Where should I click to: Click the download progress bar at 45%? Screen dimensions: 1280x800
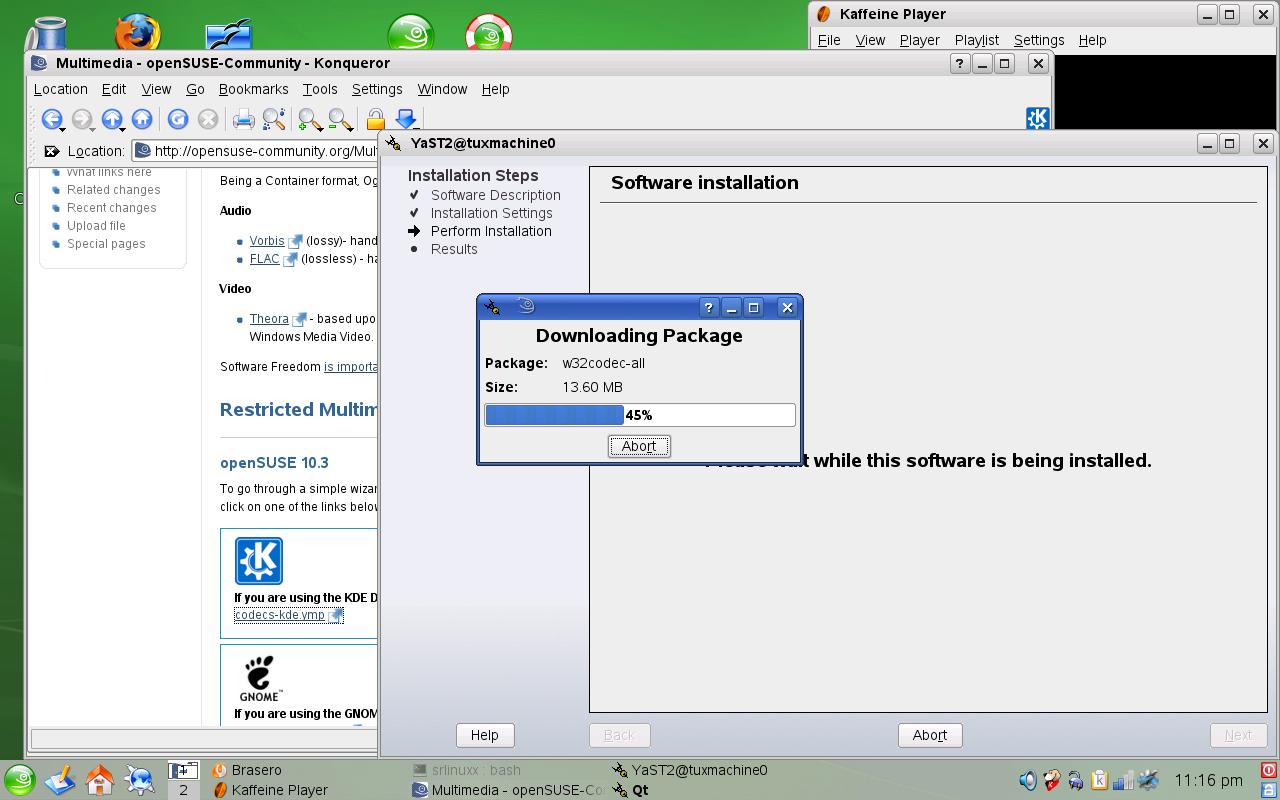(640, 415)
